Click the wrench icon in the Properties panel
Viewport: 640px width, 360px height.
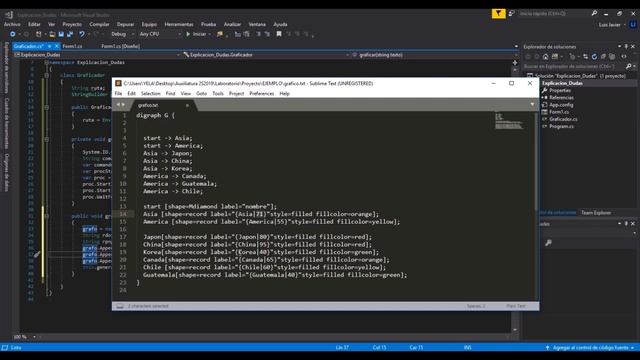click(x=548, y=243)
